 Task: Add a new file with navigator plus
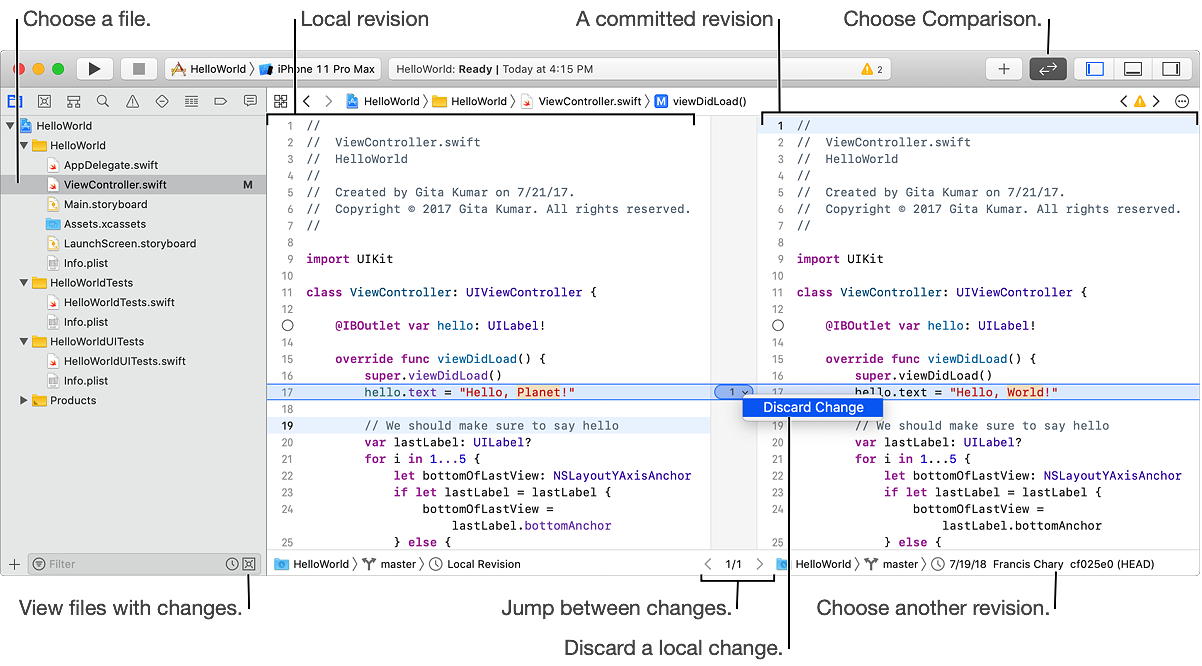click(x=14, y=564)
